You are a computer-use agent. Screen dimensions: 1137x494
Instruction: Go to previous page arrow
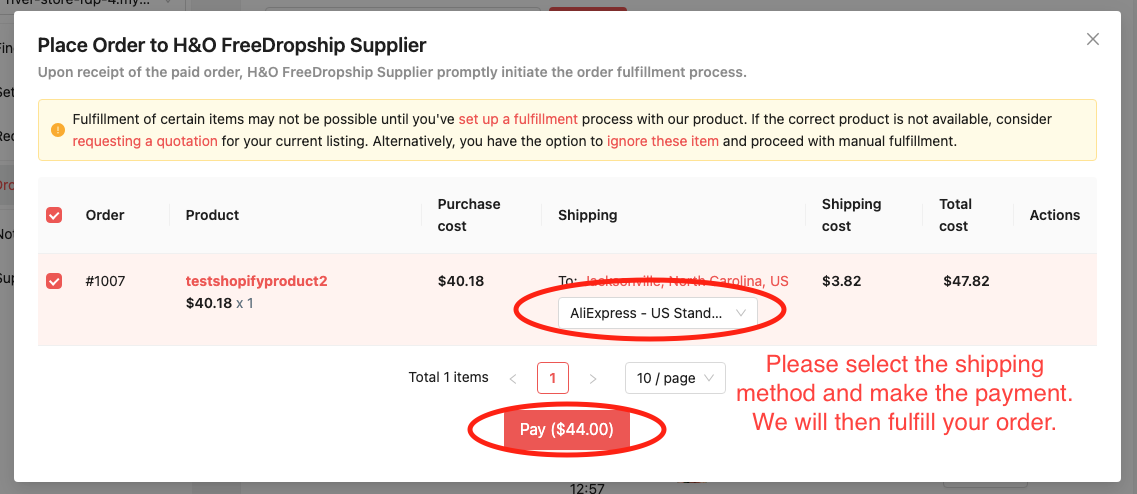(513, 379)
